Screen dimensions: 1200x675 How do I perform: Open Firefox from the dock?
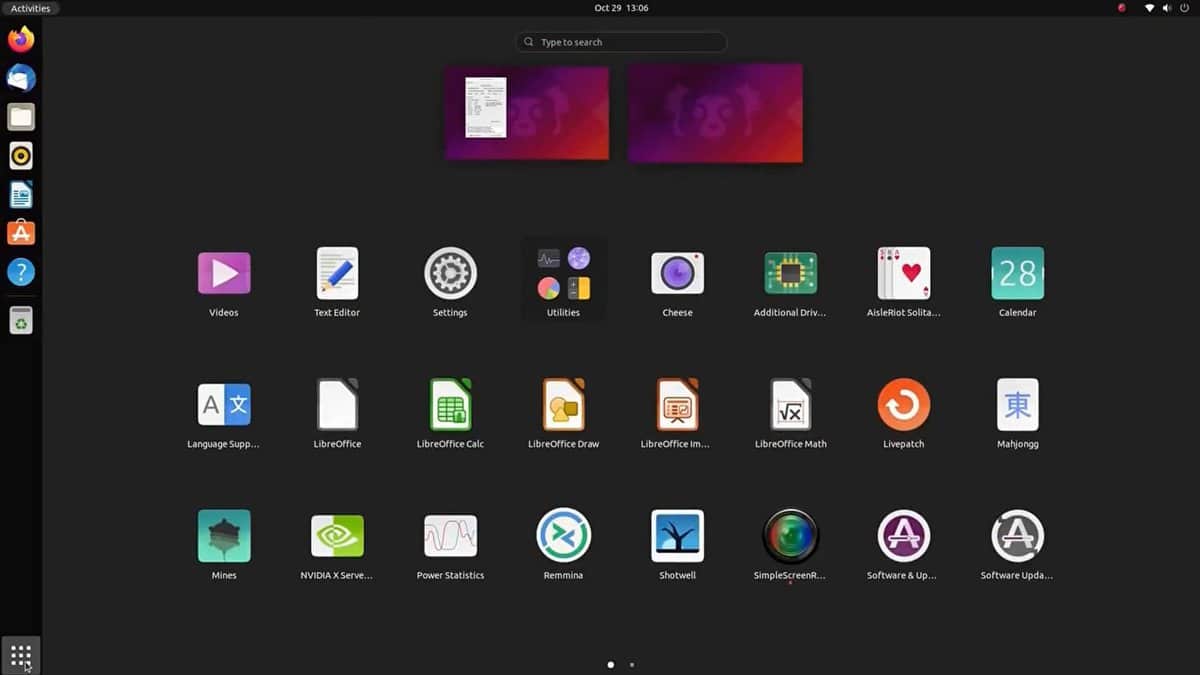pos(21,39)
